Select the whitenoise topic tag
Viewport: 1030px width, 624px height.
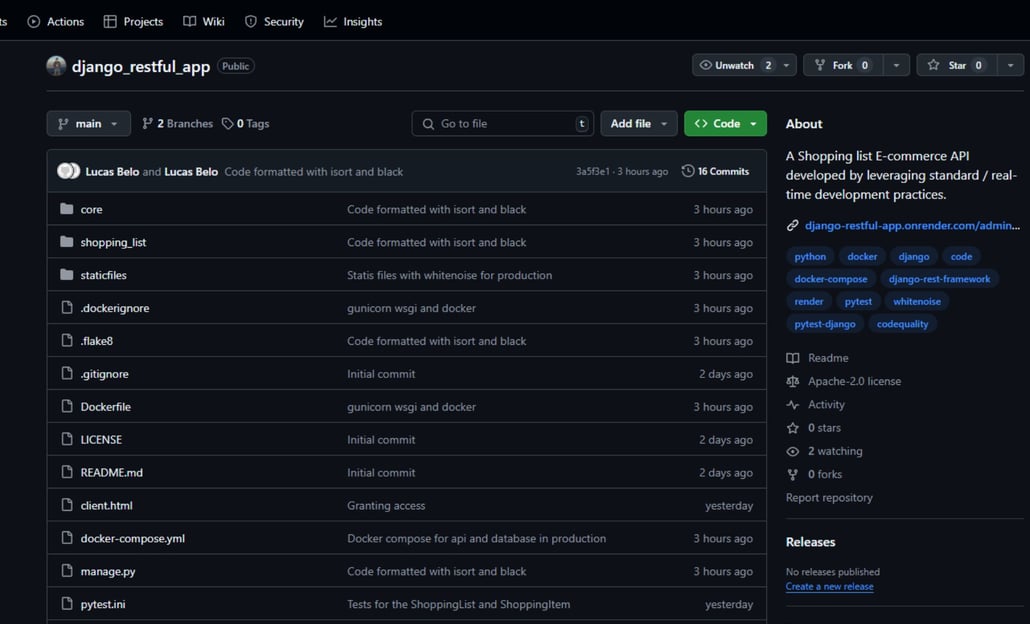916,301
